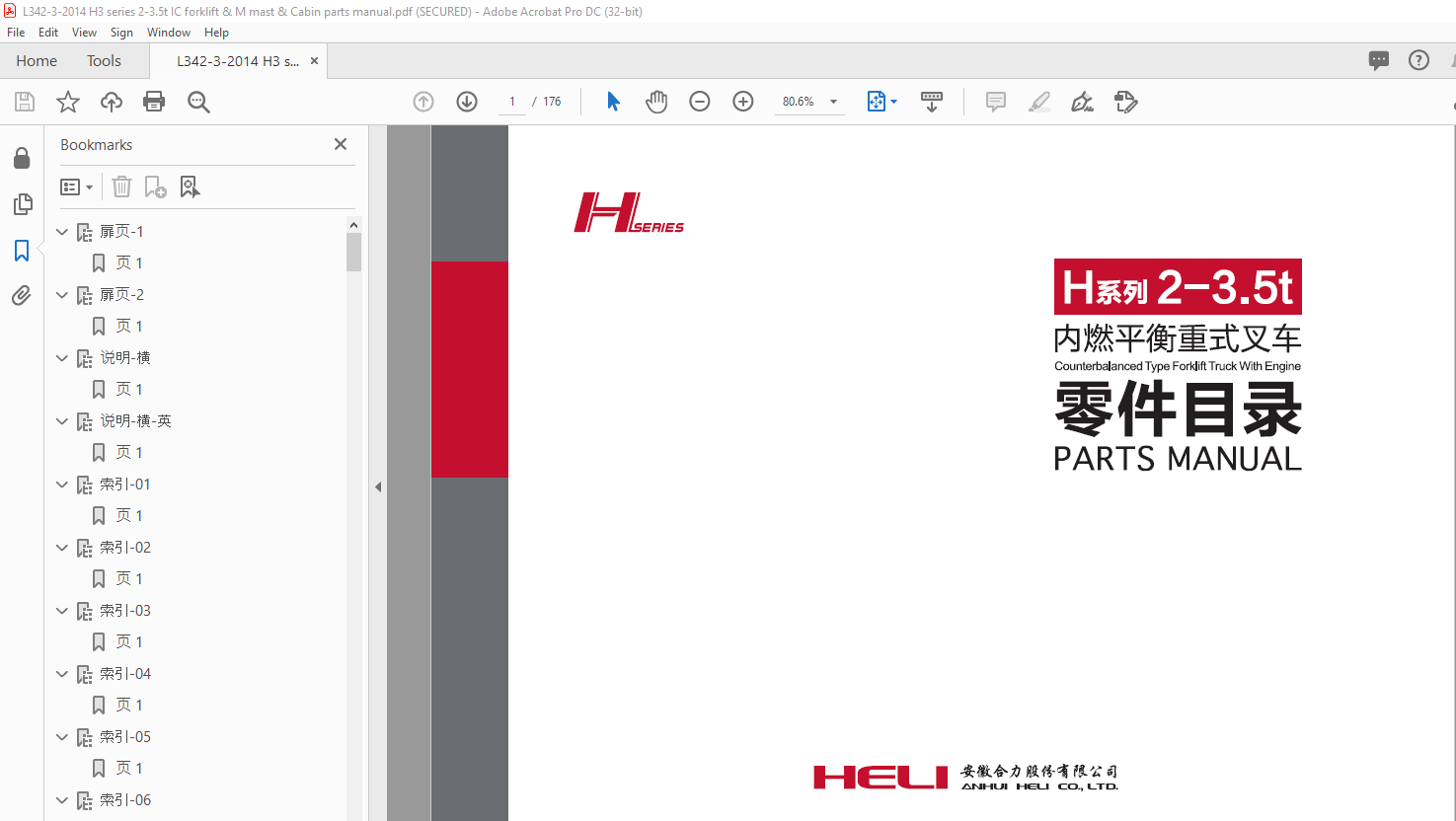Screen dimensions: 1456x821
Task: Collapse the 索引-03 bookmark
Action: [62, 611]
